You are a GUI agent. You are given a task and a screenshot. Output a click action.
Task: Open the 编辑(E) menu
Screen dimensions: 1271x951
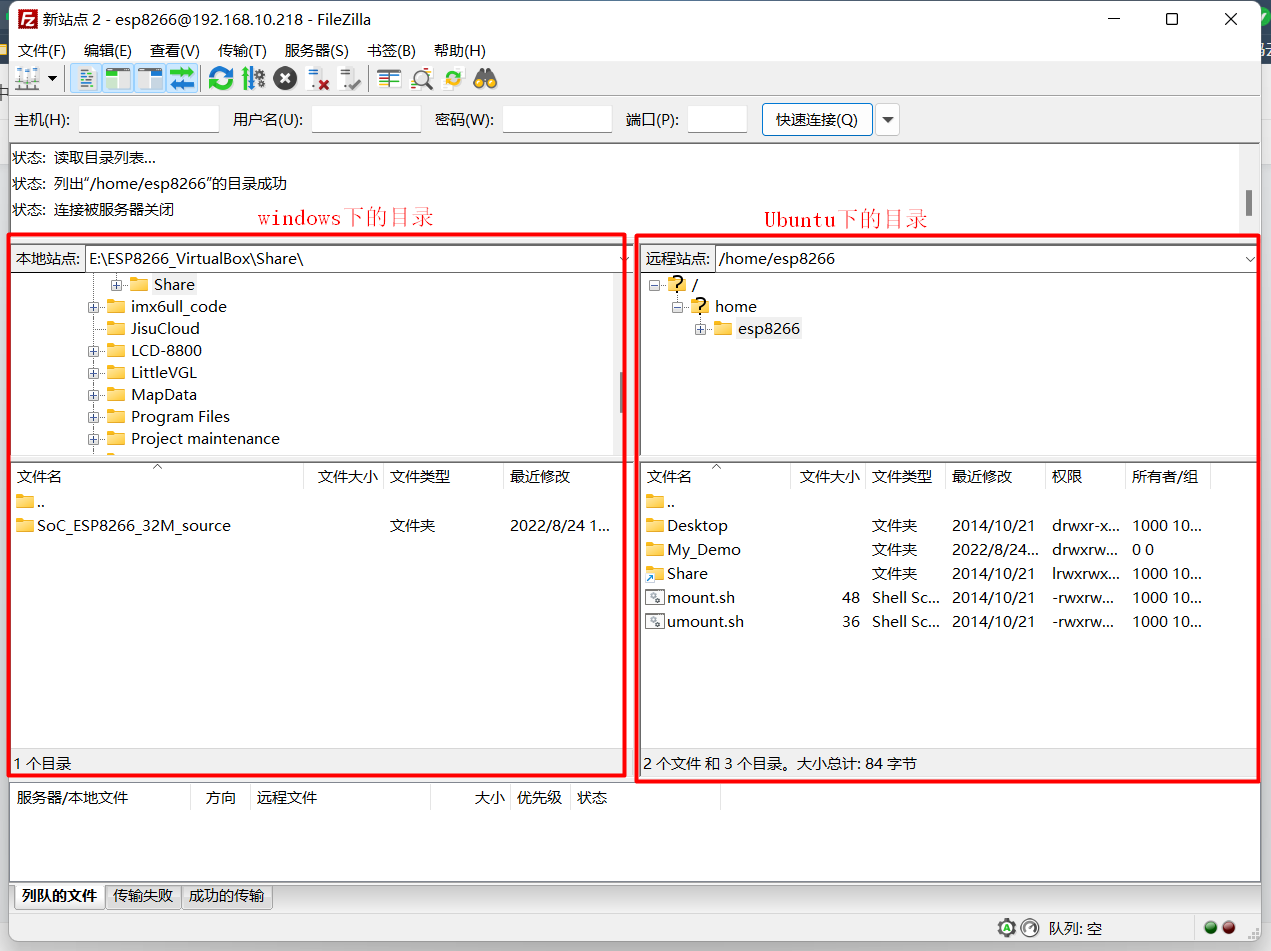tap(108, 51)
